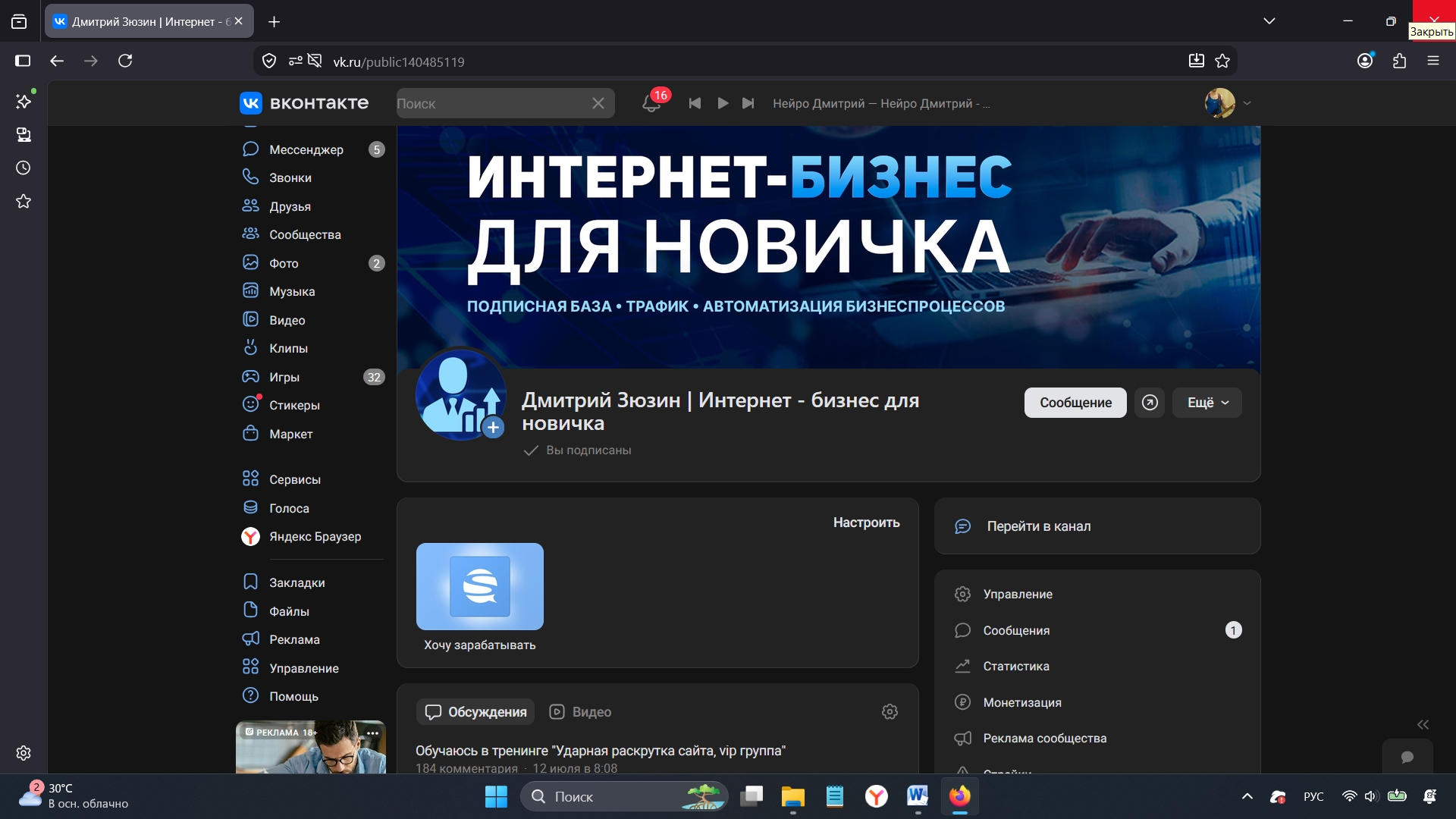Click the Стикеры smiley icon
Screen dimensions: 1456x819
click(250, 404)
